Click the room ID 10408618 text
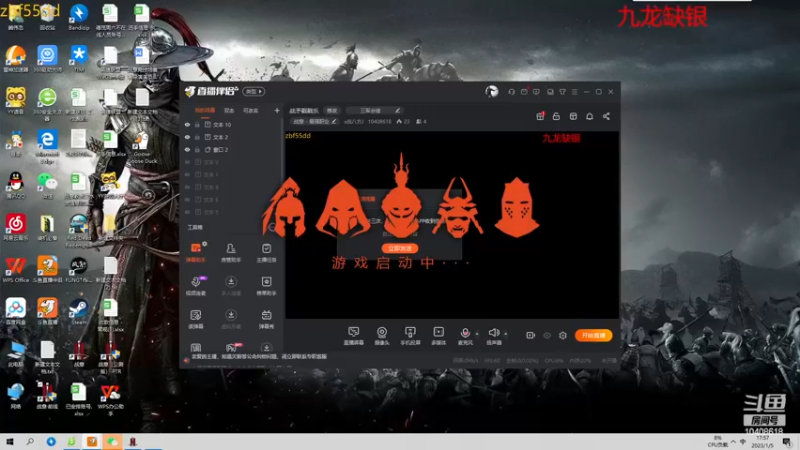Screen dimensions: 800x450 (380, 121)
